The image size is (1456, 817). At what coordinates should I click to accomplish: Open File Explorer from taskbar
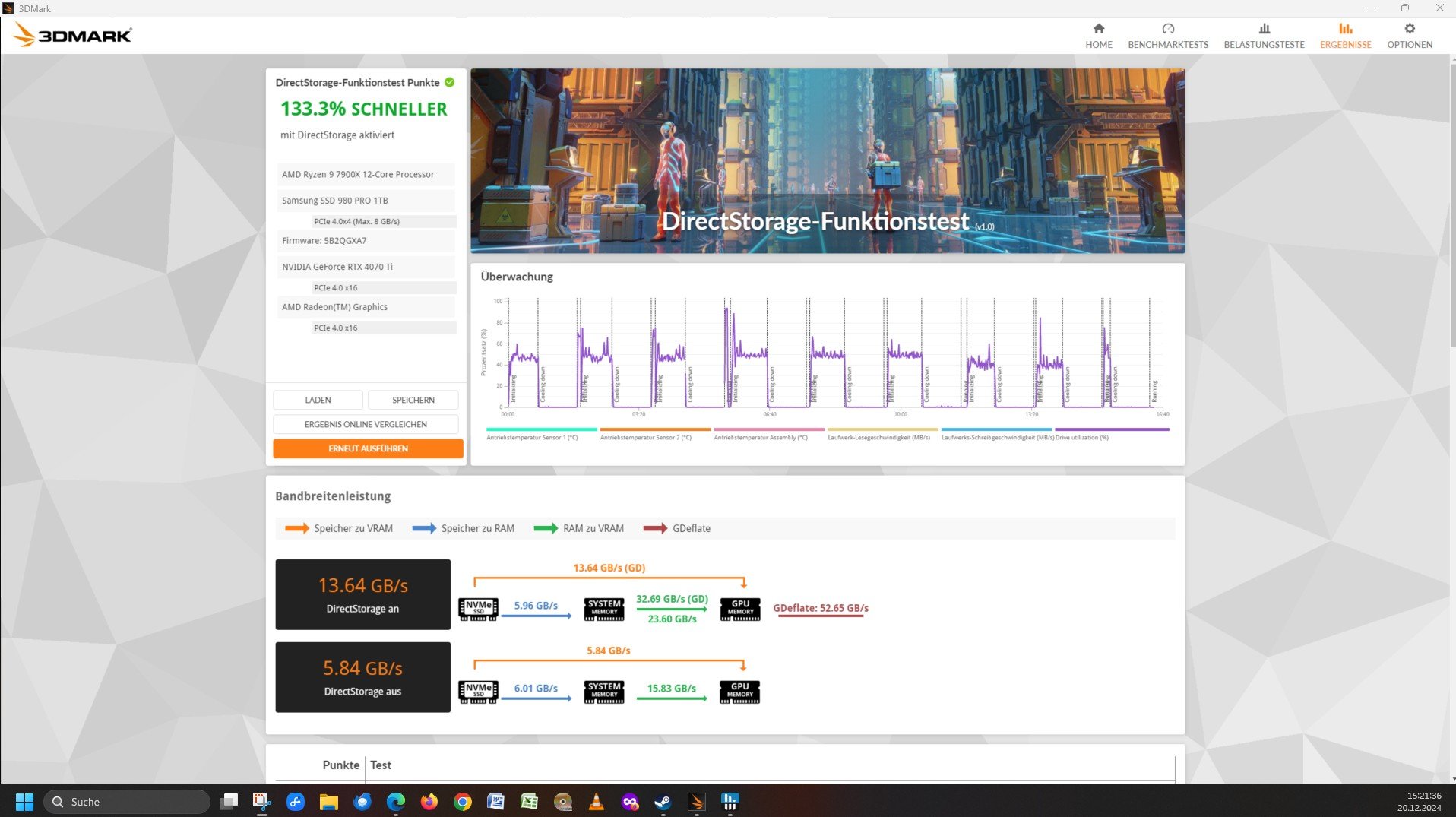[328, 801]
